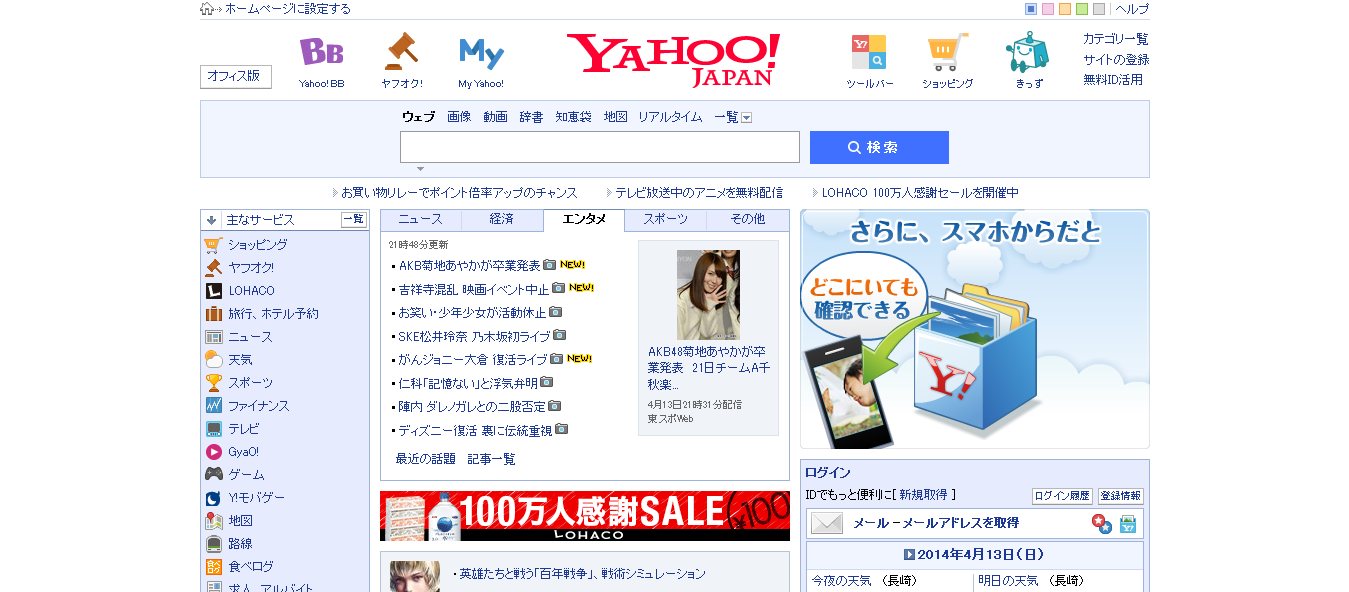Screen dimensions: 1349x592
Task: Open the ショッピング cart icon in header
Action: pos(947,51)
